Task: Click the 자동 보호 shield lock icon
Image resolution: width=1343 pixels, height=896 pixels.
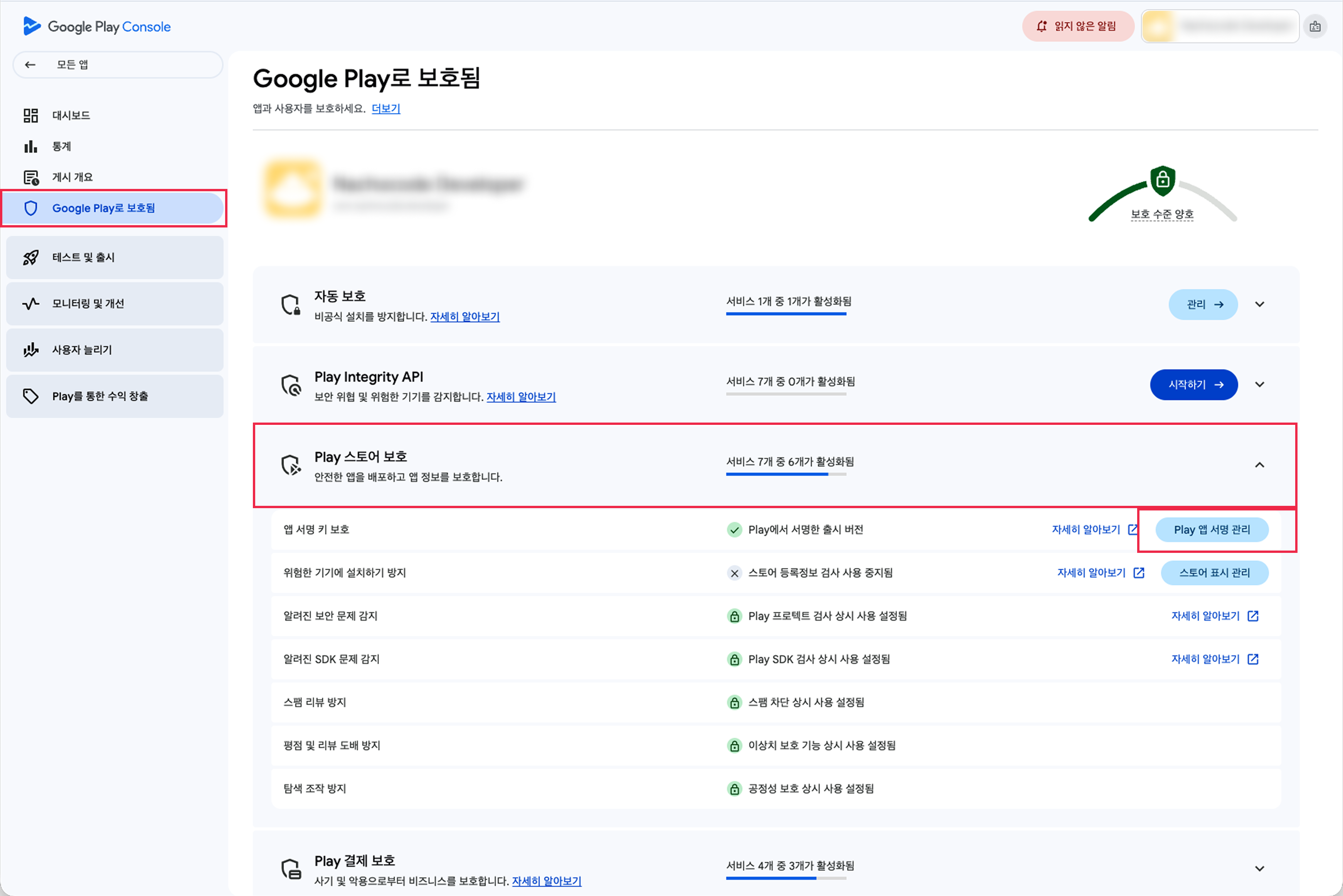Action: tap(291, 305)
